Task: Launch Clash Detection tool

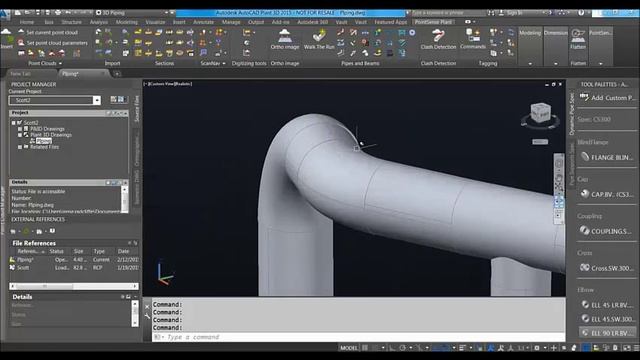Action: pyautogui.click(x=438, y=40)
